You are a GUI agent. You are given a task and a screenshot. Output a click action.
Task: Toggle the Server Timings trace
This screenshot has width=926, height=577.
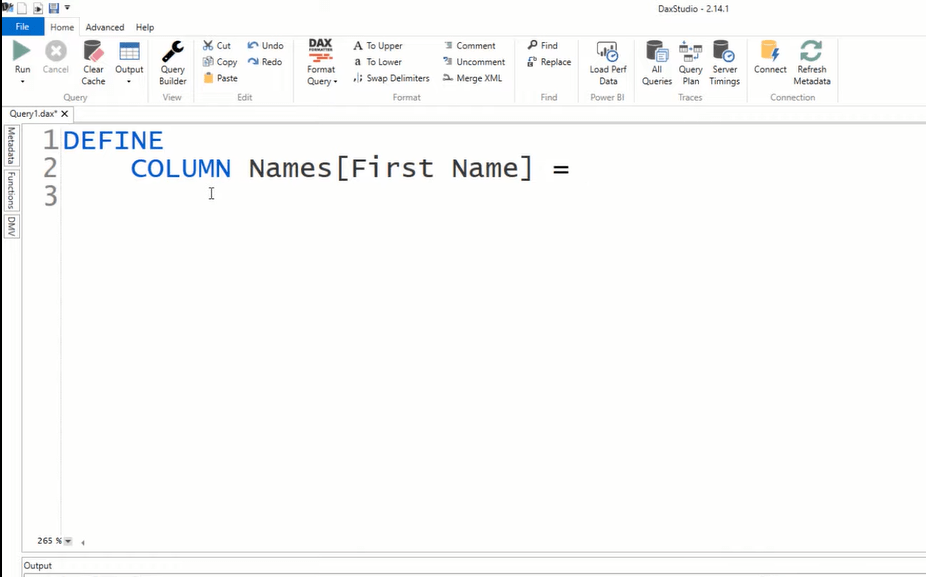(724, 63)
